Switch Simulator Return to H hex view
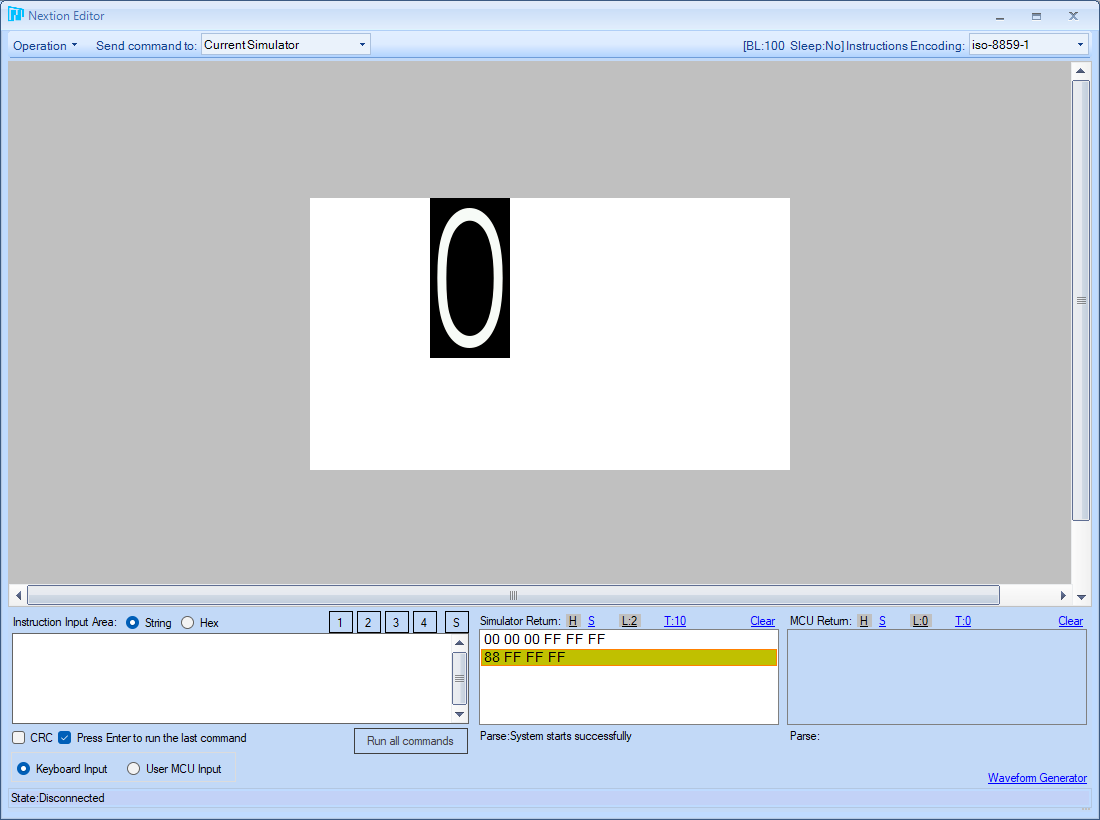 [573, 621]
